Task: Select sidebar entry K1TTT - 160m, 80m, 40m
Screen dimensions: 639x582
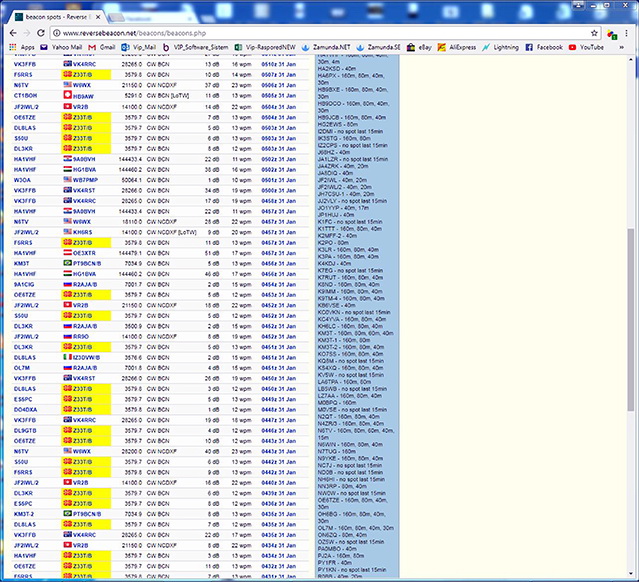Action: point(350,229)
